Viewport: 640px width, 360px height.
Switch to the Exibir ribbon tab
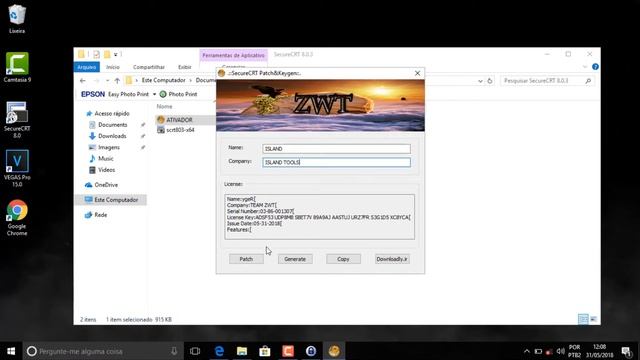click(x=184, y=67)
